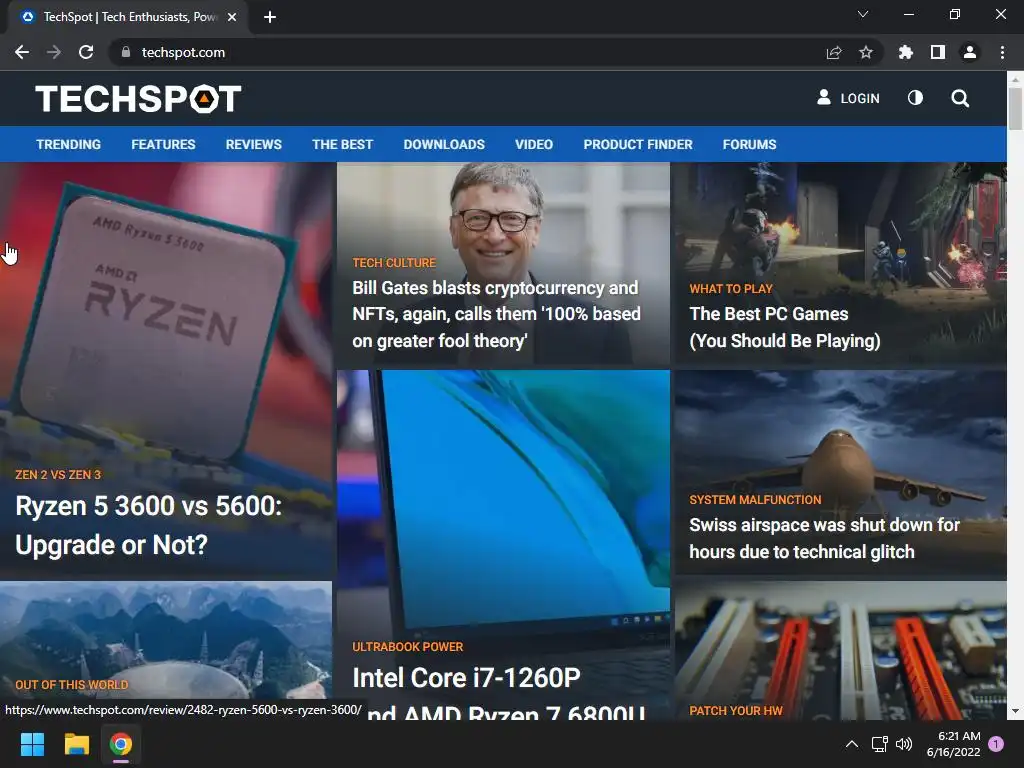Open the Bill Gates cryptocurrency article headline

[x=496, y=314]
